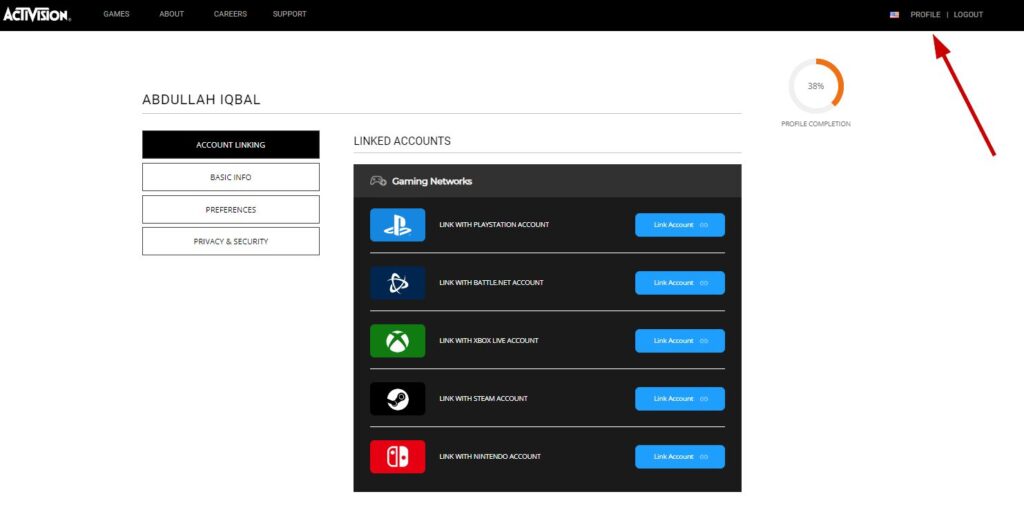Image resolution: width=1024 pixels, height=512 pixels.
Task: Click Link with Nintendo Account text
Action: [x=490, y=456]
